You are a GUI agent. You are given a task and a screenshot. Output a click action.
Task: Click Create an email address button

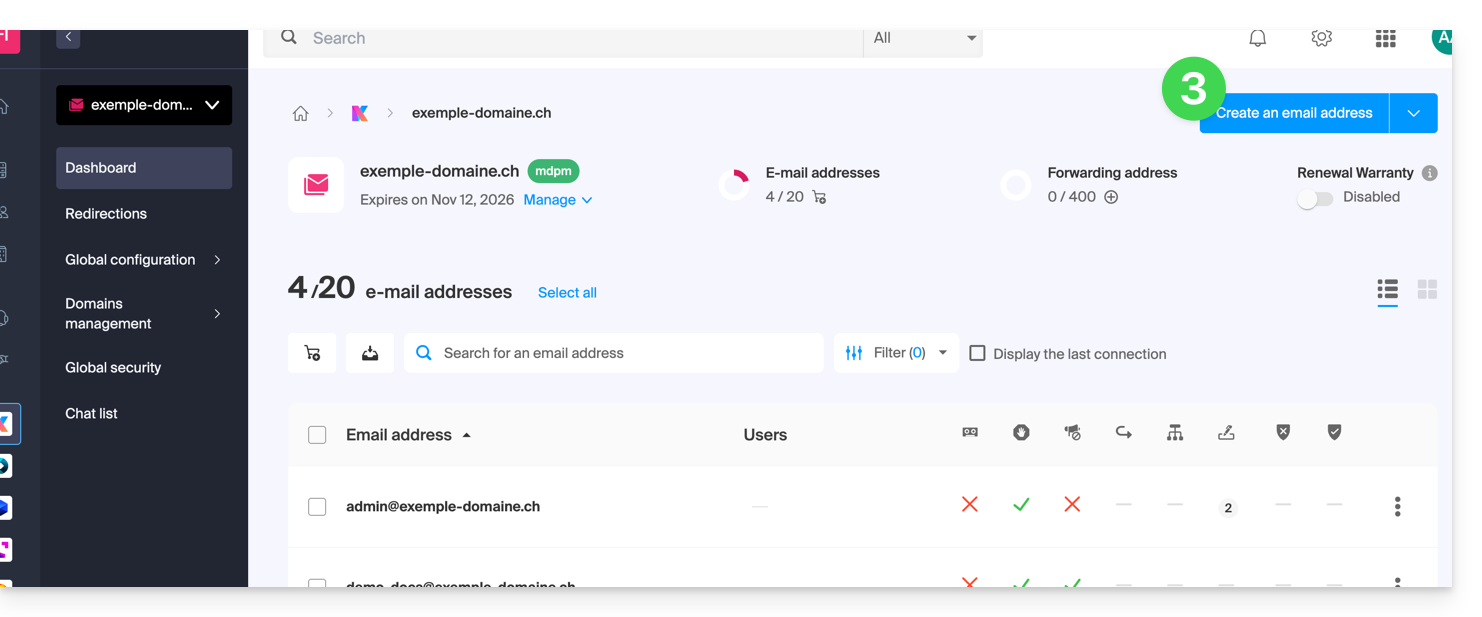[x=1294, y=113]
